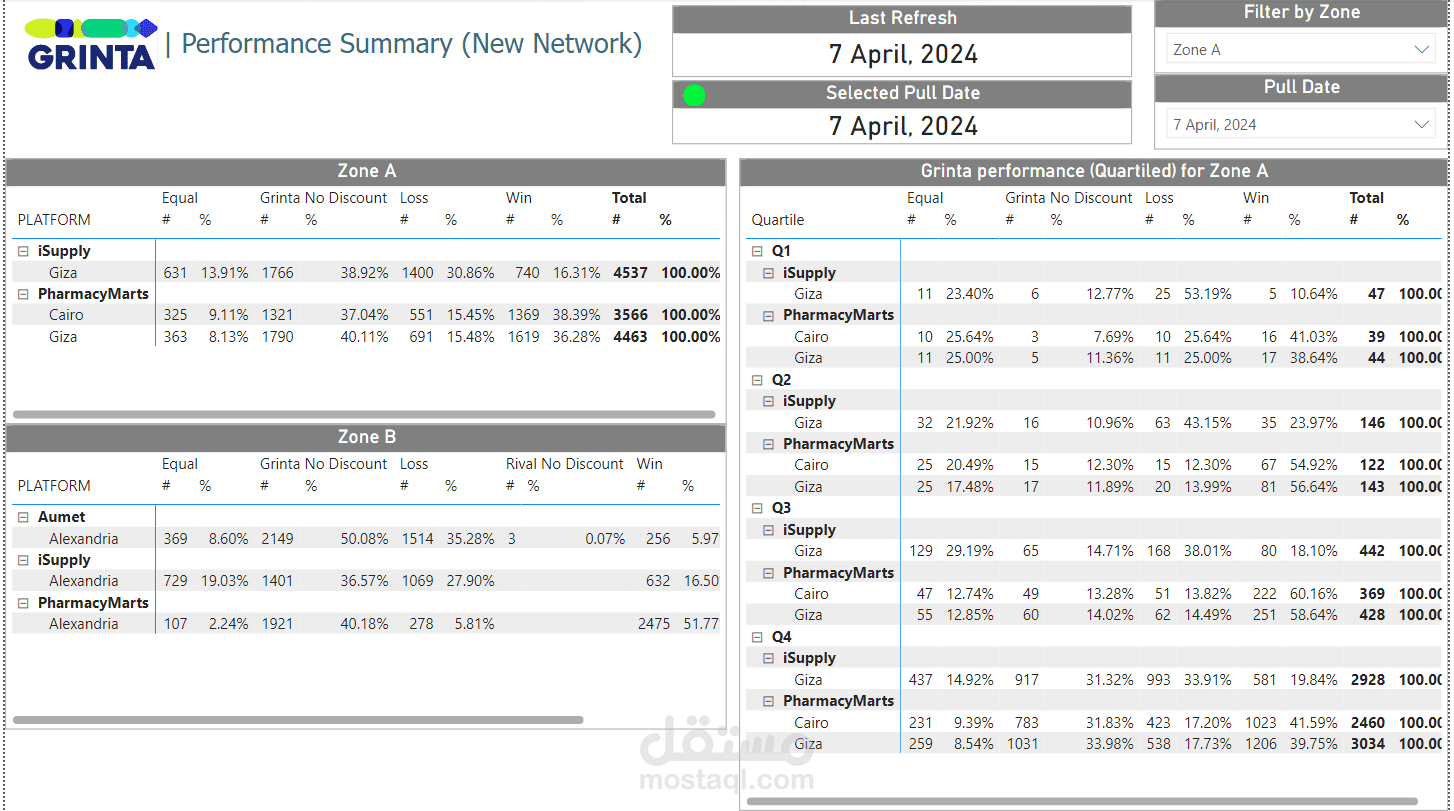Viewport: 1454px width, 811px height.
Task: Click total value 4537 in Zone A
Action: pos(631,273)
